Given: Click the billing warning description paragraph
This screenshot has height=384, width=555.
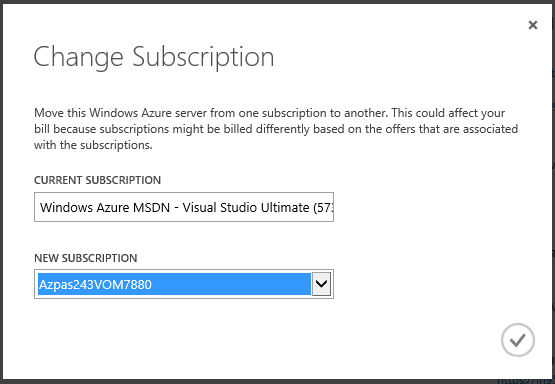Looking at the screenshot, I should click(x=276, y=129).
